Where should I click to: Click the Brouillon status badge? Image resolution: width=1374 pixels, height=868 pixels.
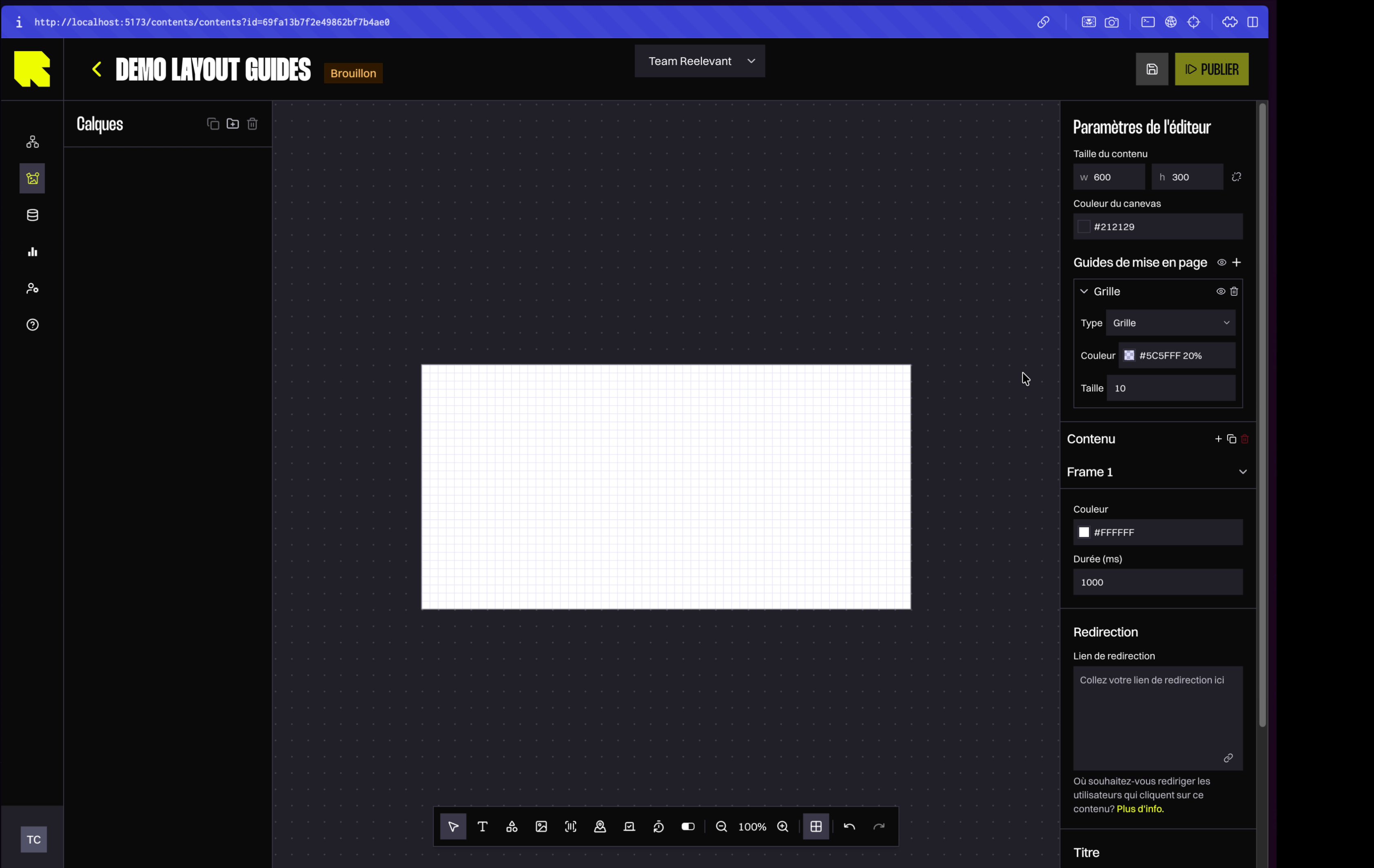[353, 73]
